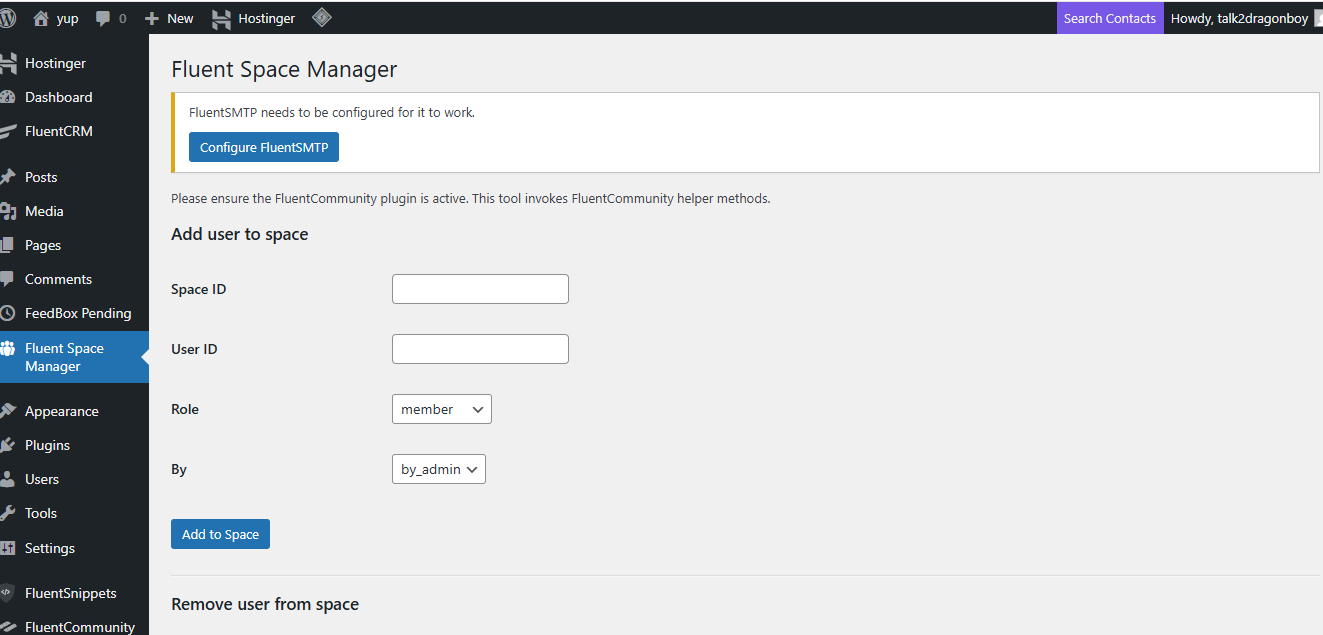Click the Pages icon in sidebar
The image size is (1323, 635).
pyautogui.click(x=8, y=245)
